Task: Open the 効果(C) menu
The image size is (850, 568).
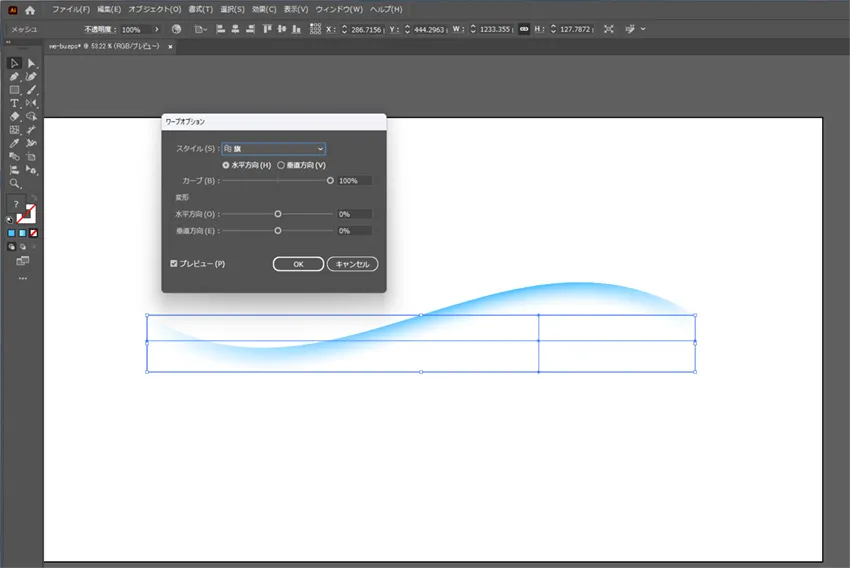Action: coord(264,9)
